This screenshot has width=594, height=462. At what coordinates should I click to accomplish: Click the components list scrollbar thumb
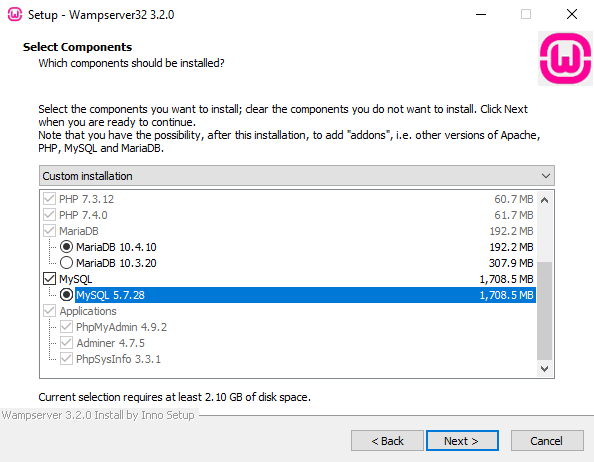coord(544,311)
